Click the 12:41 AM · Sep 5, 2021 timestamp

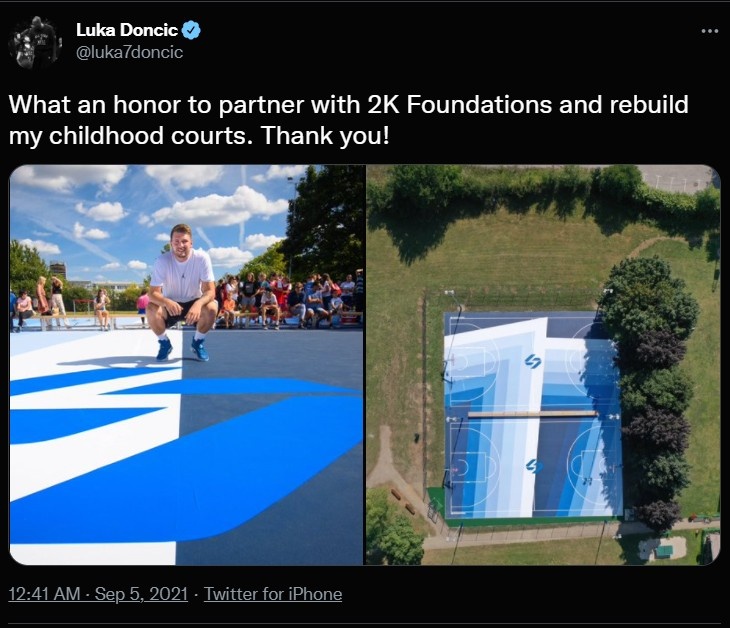[x=98, y=594]
